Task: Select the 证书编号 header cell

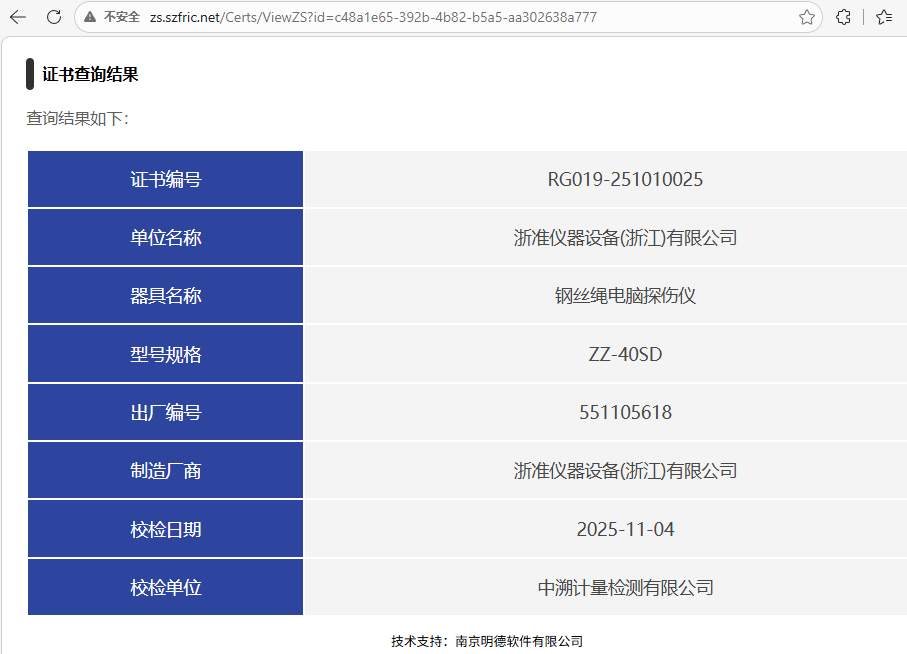Action: click(x=165, y=180)
